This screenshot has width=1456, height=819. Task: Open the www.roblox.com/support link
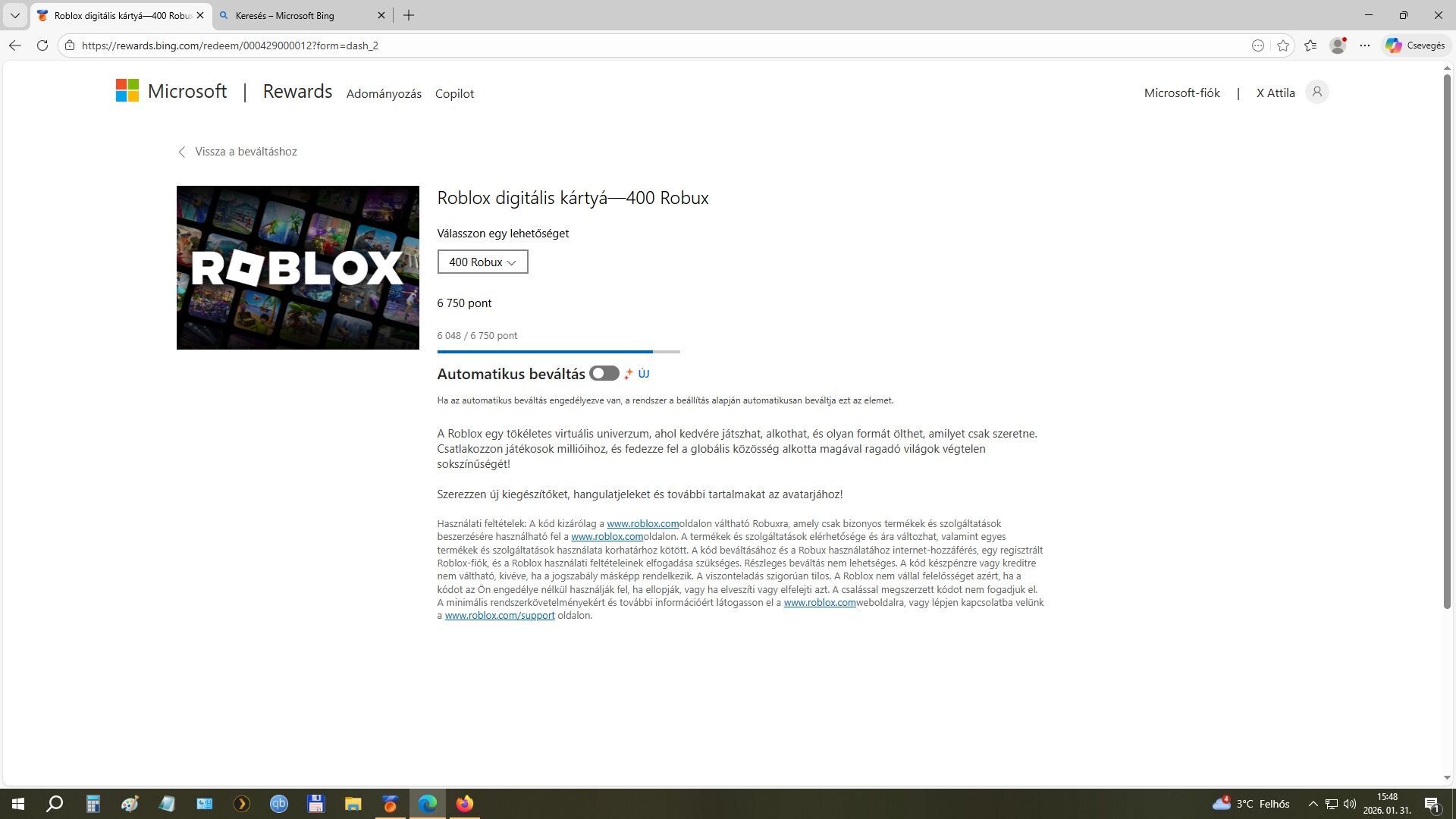(499, 616)
